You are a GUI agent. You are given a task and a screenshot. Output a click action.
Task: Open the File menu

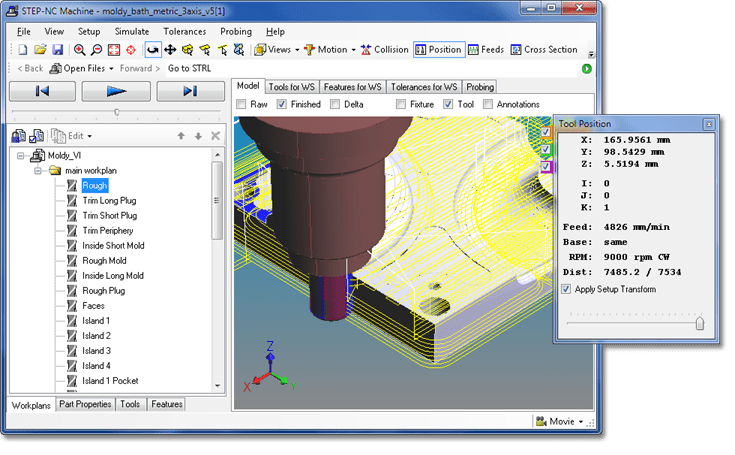pyautogui.click(x=23, y=31)
